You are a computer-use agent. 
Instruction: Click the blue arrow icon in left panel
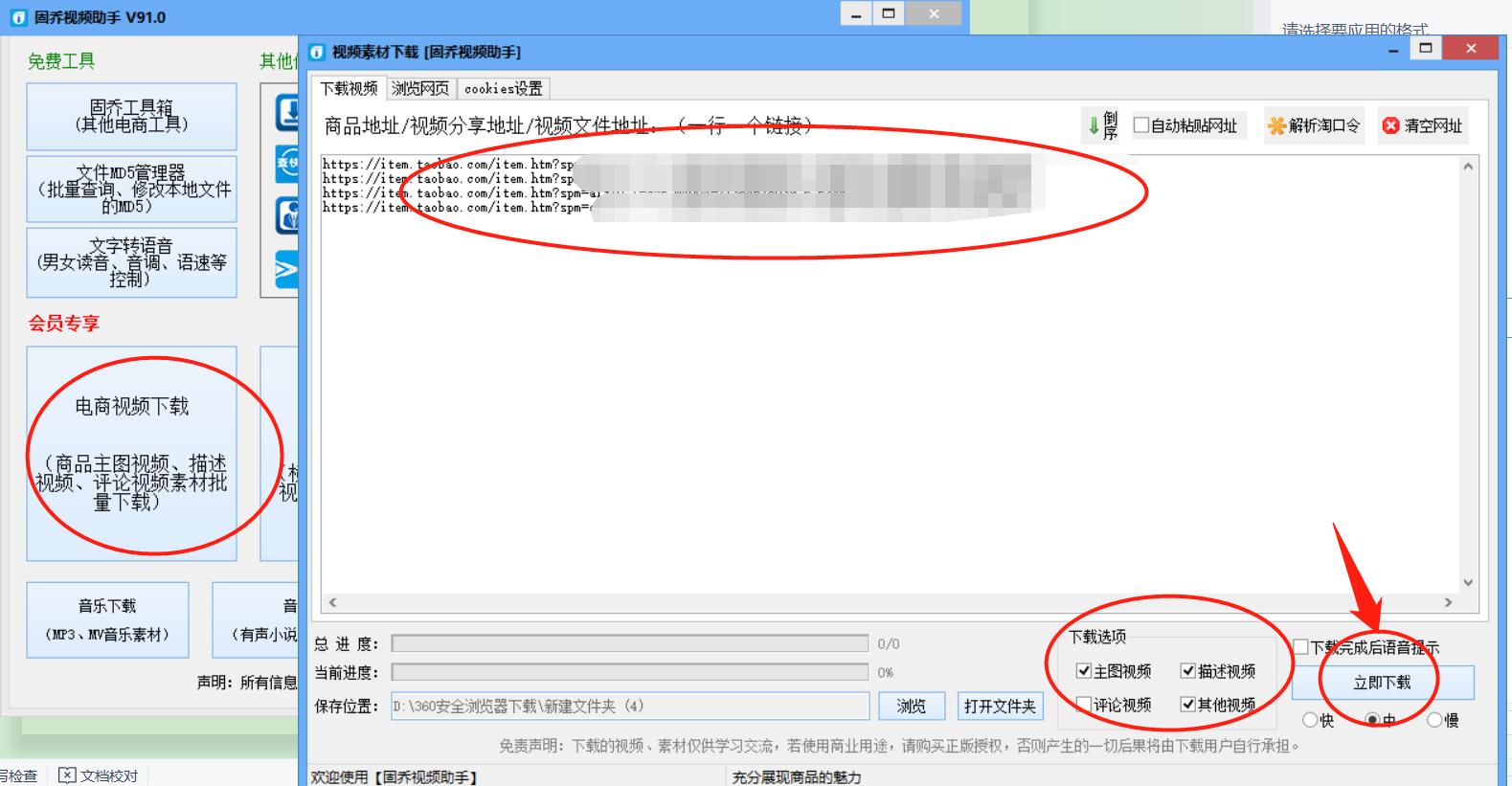[x=286, y=270]
